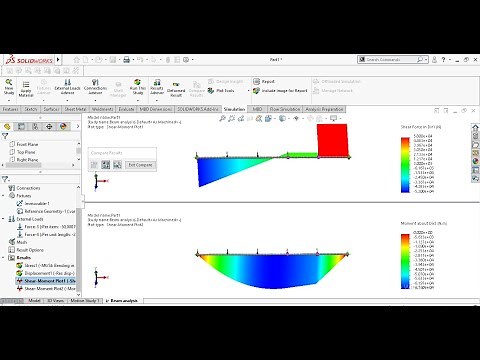Open the External Loads Advisor dropdown arrow
Screen dimensions: 480x360
[67, 100]
